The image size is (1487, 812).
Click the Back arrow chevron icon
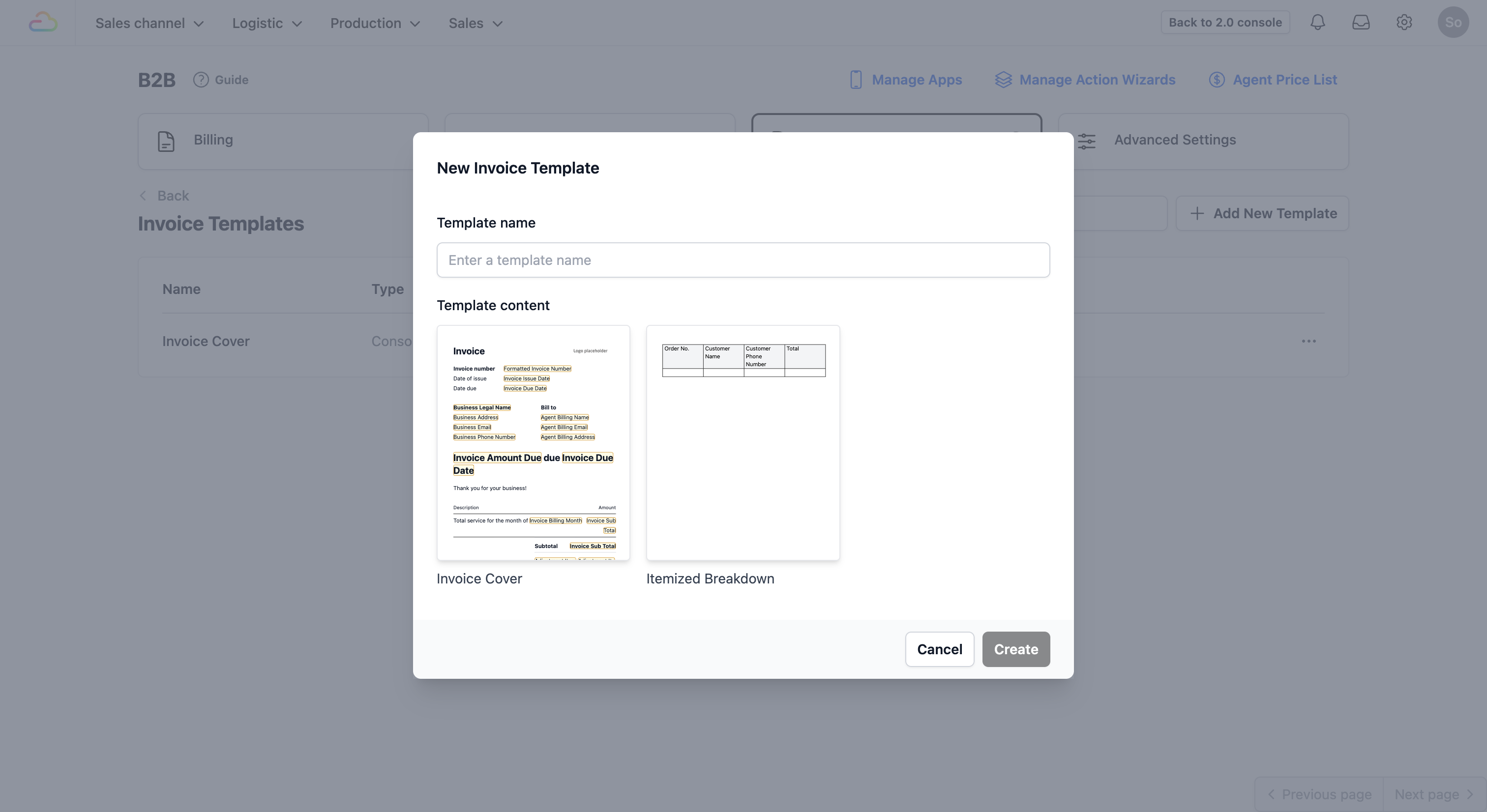coord(143,196)
